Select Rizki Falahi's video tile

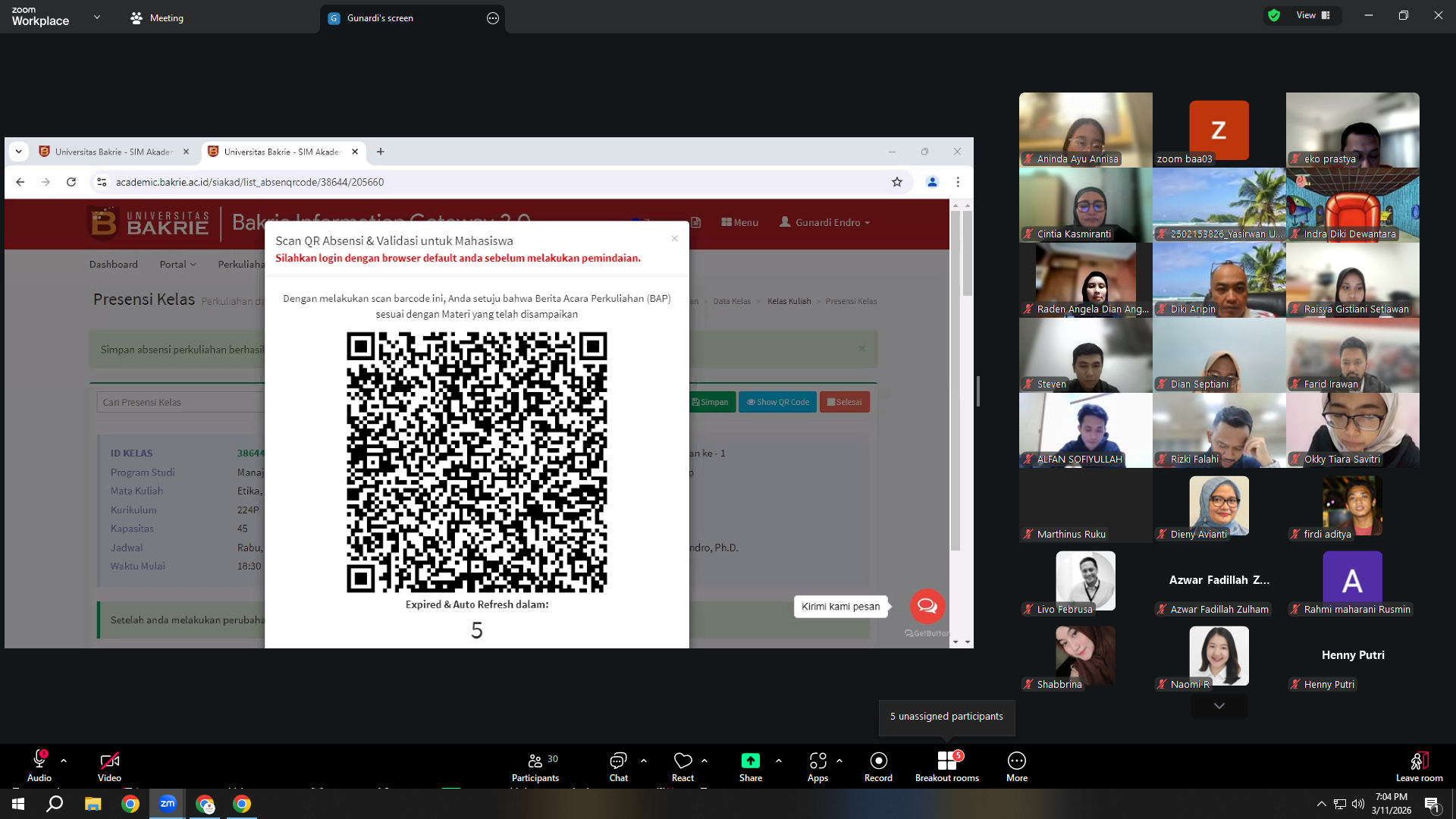[x=1219, y=430]
